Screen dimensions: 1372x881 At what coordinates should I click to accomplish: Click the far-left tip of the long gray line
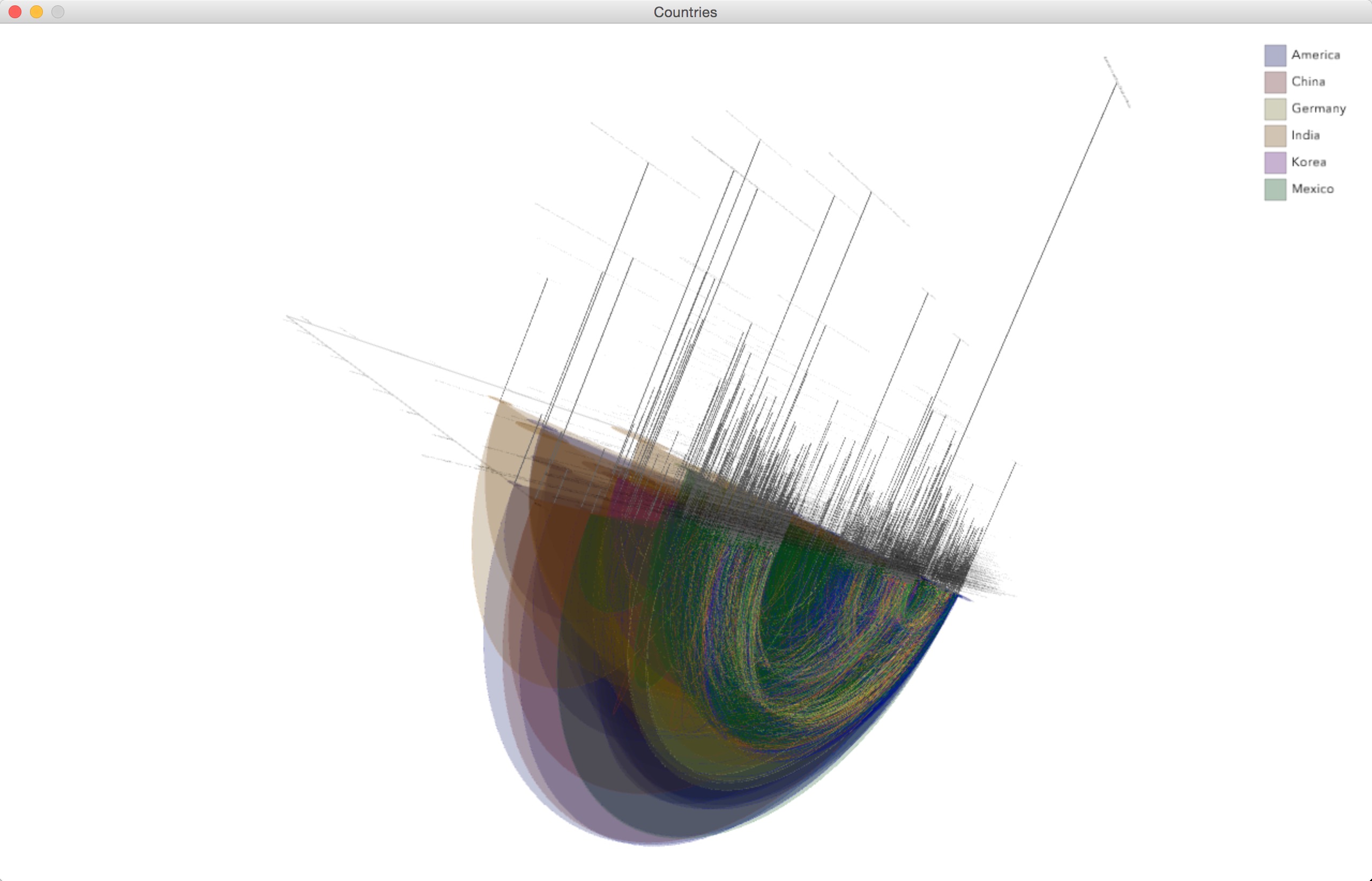pos(288,316)
